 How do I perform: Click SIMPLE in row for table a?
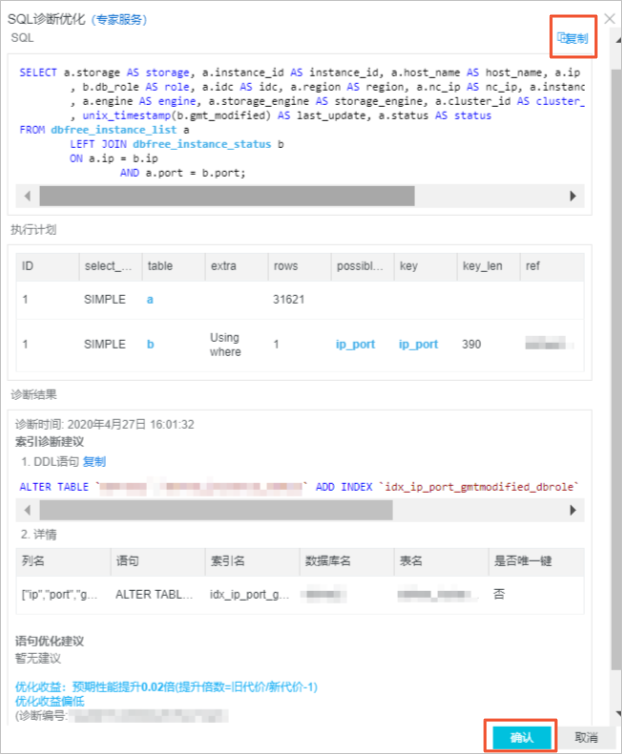point(105,300)
